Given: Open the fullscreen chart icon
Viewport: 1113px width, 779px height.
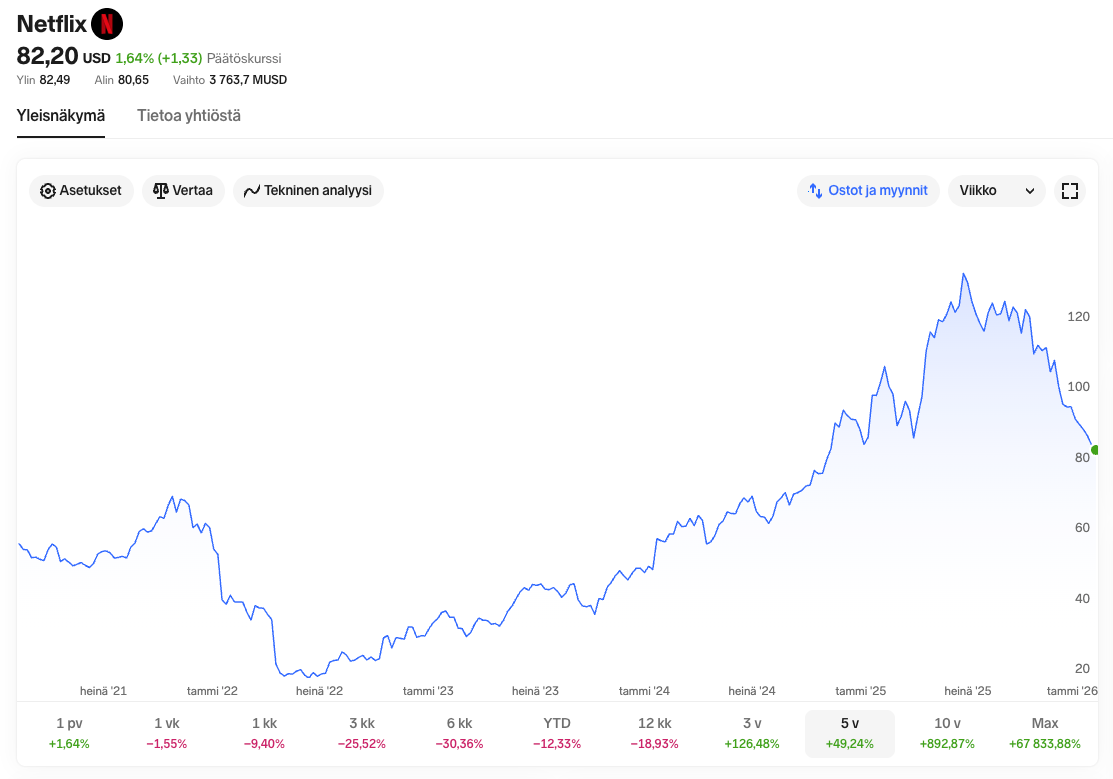Looking at the screenshot, I should coord(1070,191).
